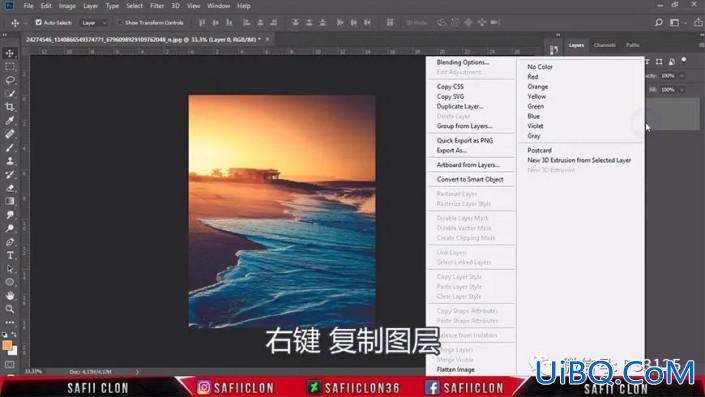The image size is (705, 397).
Task: Toggle the Auto-Select checkbox
Action: click(39, 22)
